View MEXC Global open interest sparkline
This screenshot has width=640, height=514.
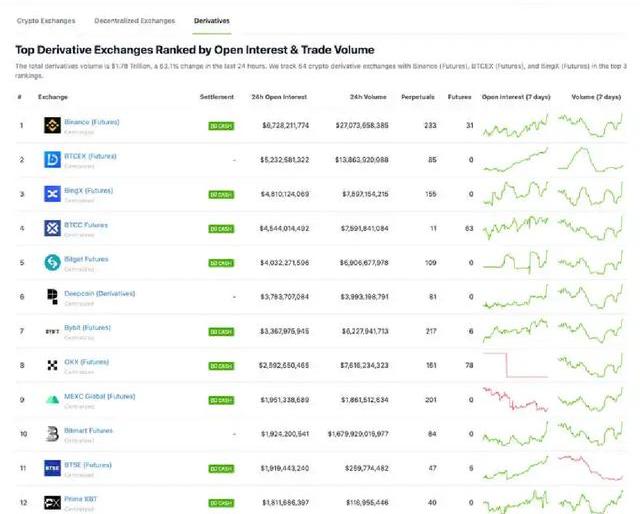pyautogui.click(x=516, y=399)
